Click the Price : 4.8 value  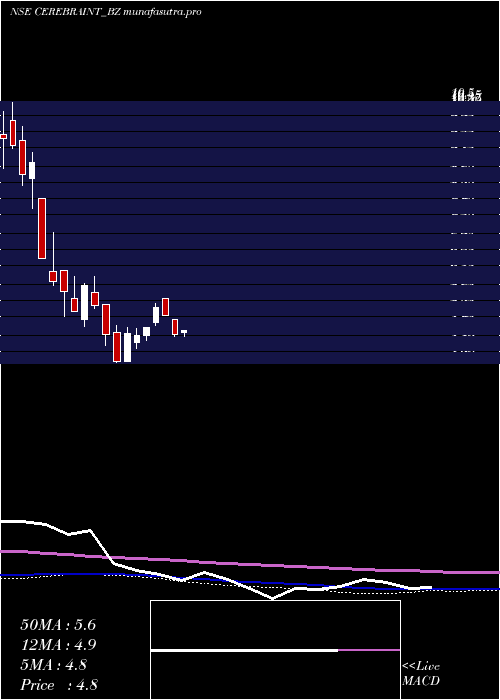59,685
